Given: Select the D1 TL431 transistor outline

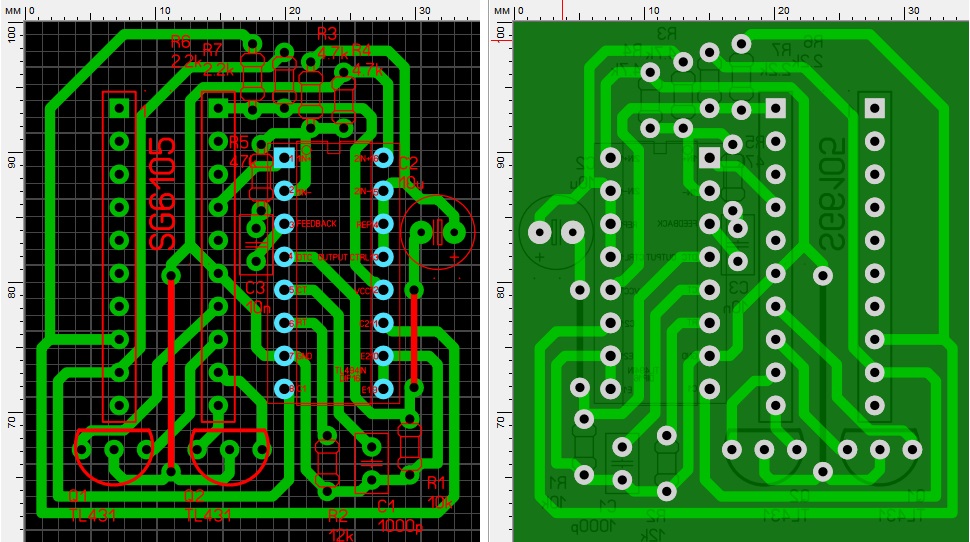Looking at the screenshot, I should tap(113, 455).
